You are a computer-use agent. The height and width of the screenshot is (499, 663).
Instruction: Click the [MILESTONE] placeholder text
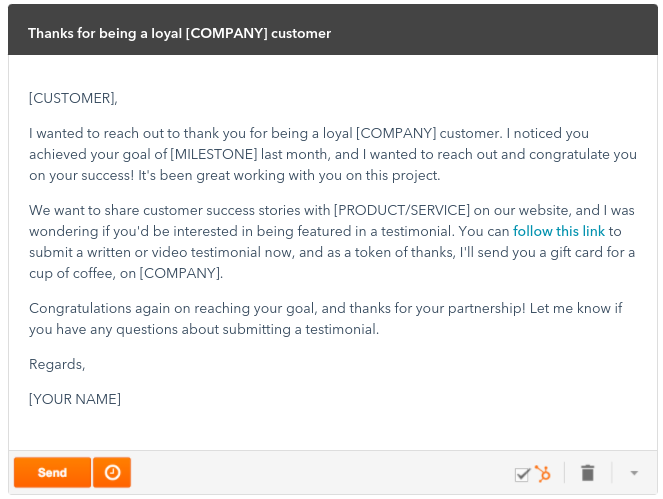[x=214, y=154]
